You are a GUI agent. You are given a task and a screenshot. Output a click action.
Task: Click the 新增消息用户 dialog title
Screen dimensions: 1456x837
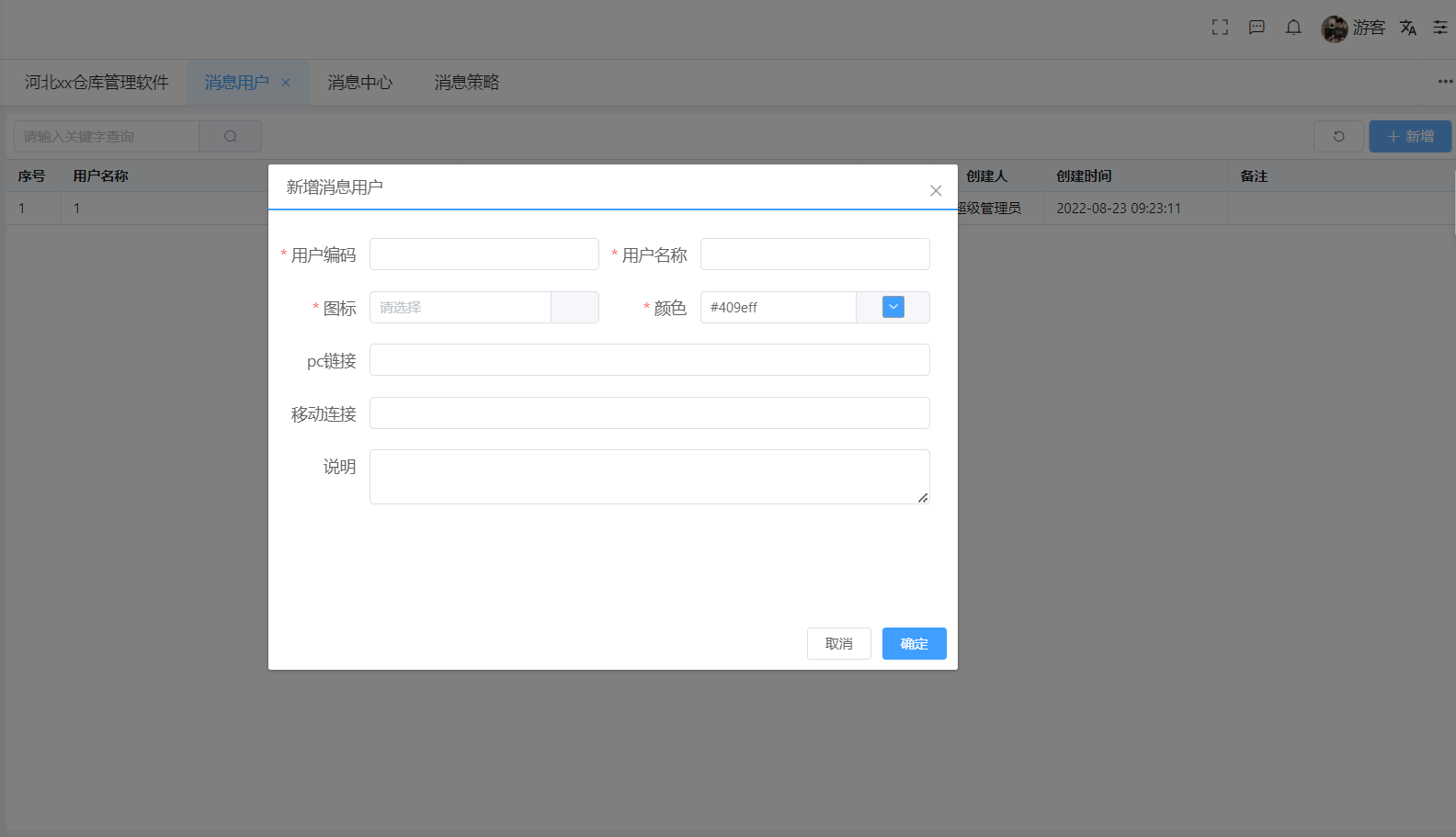pos(335,187)
